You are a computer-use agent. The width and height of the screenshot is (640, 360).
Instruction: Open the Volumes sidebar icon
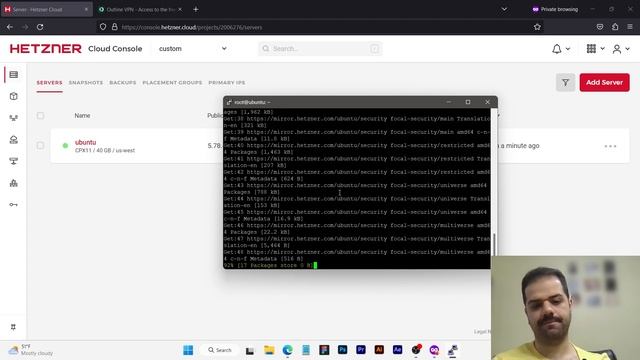click(13, 96)
